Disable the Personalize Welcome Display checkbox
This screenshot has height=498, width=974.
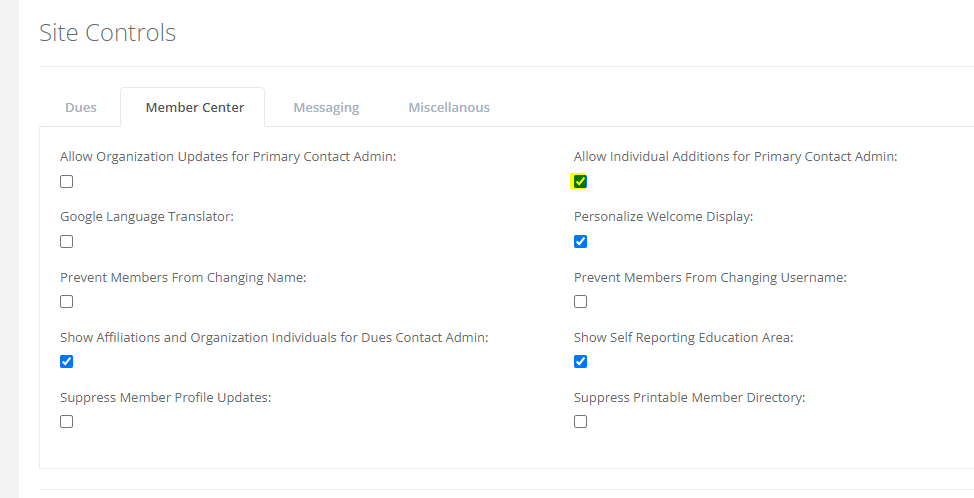[580, 242]
